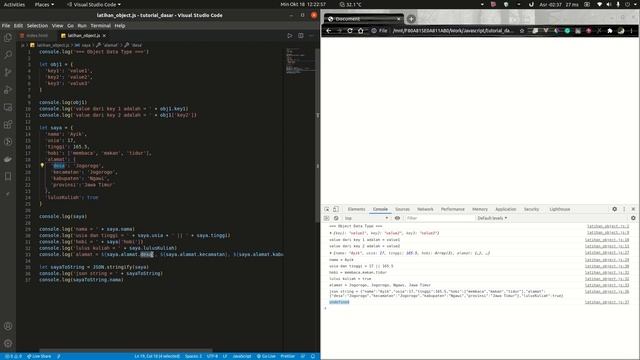
Task: Switch to the Lighthouse tab in DevTools
Action: click(560, 209)
